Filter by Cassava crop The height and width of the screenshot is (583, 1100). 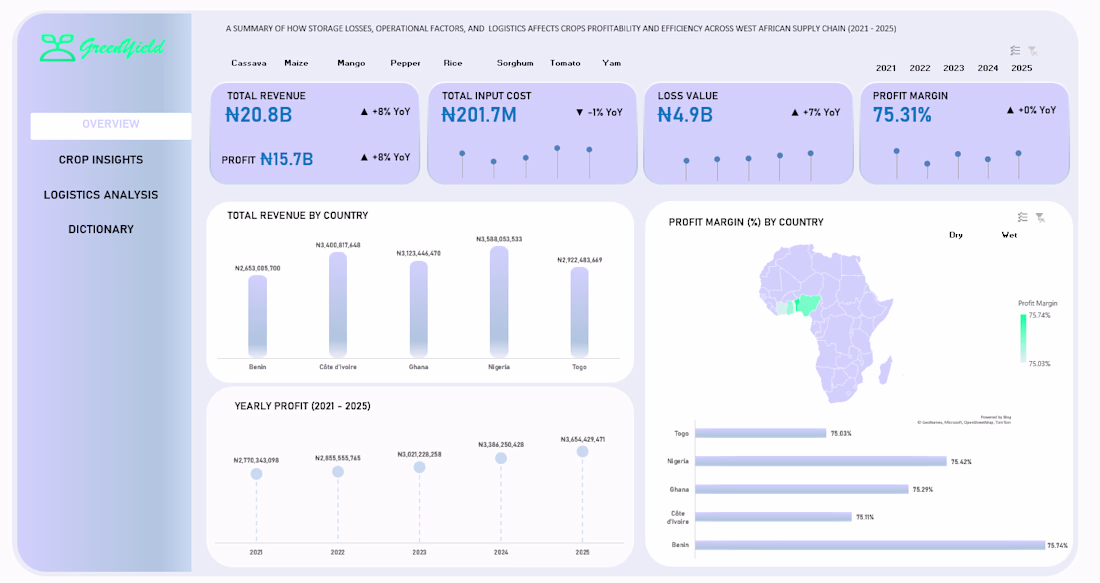click(249, 63)
